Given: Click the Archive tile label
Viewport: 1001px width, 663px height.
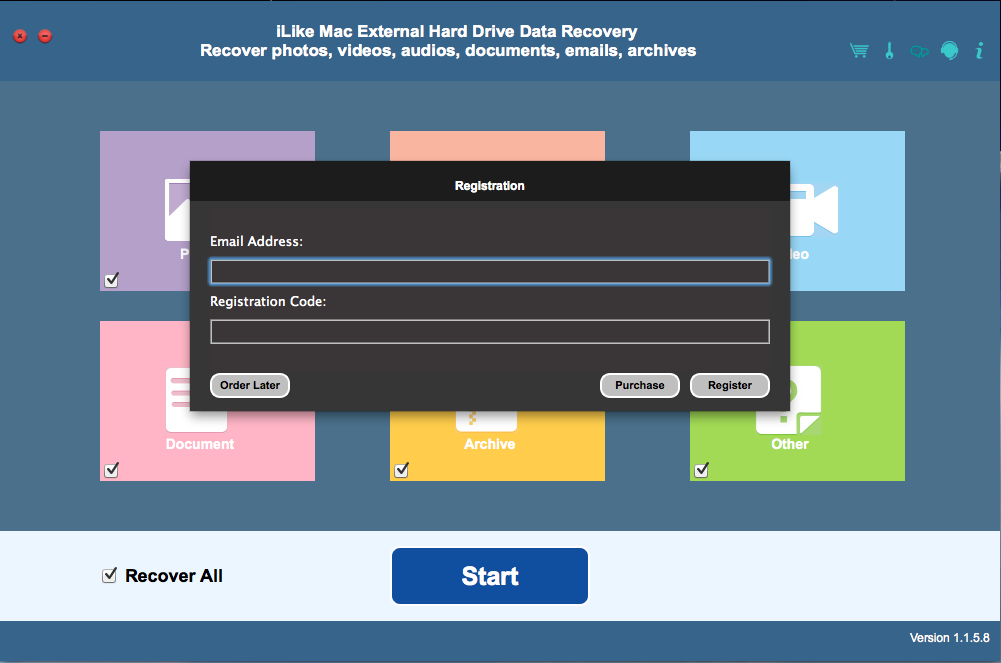Looking at the screenshot, I should (x=489, y=444).
